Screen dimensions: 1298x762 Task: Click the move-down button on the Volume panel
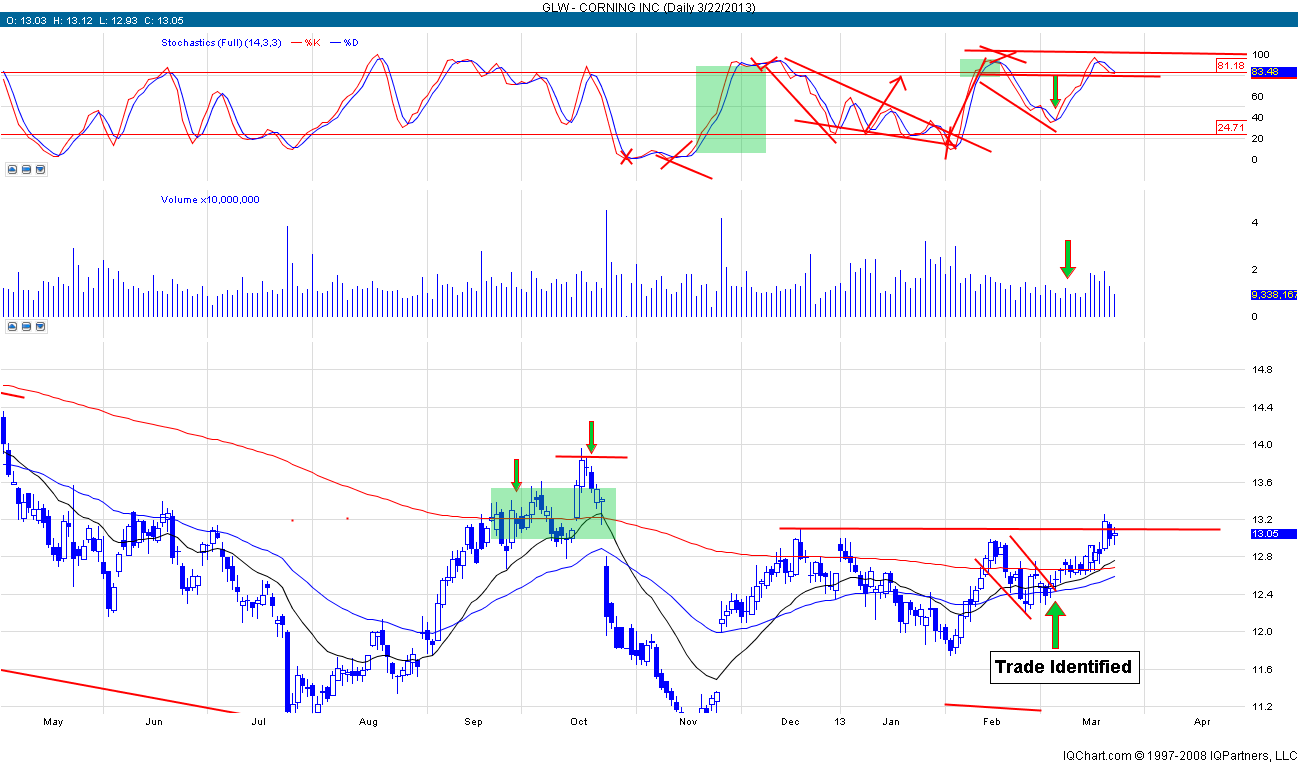(x=40, y=326)
